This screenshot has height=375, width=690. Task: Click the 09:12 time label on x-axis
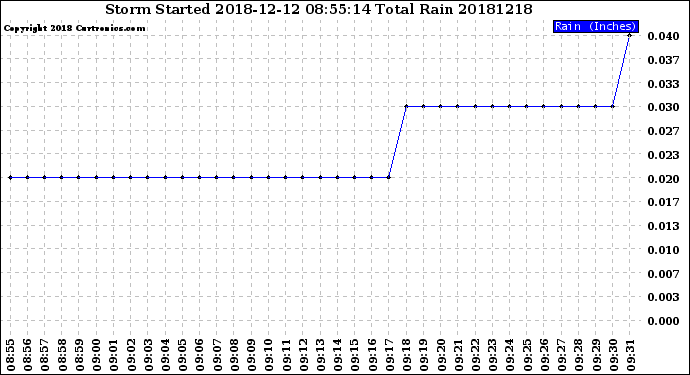click(x=303, y=355)
